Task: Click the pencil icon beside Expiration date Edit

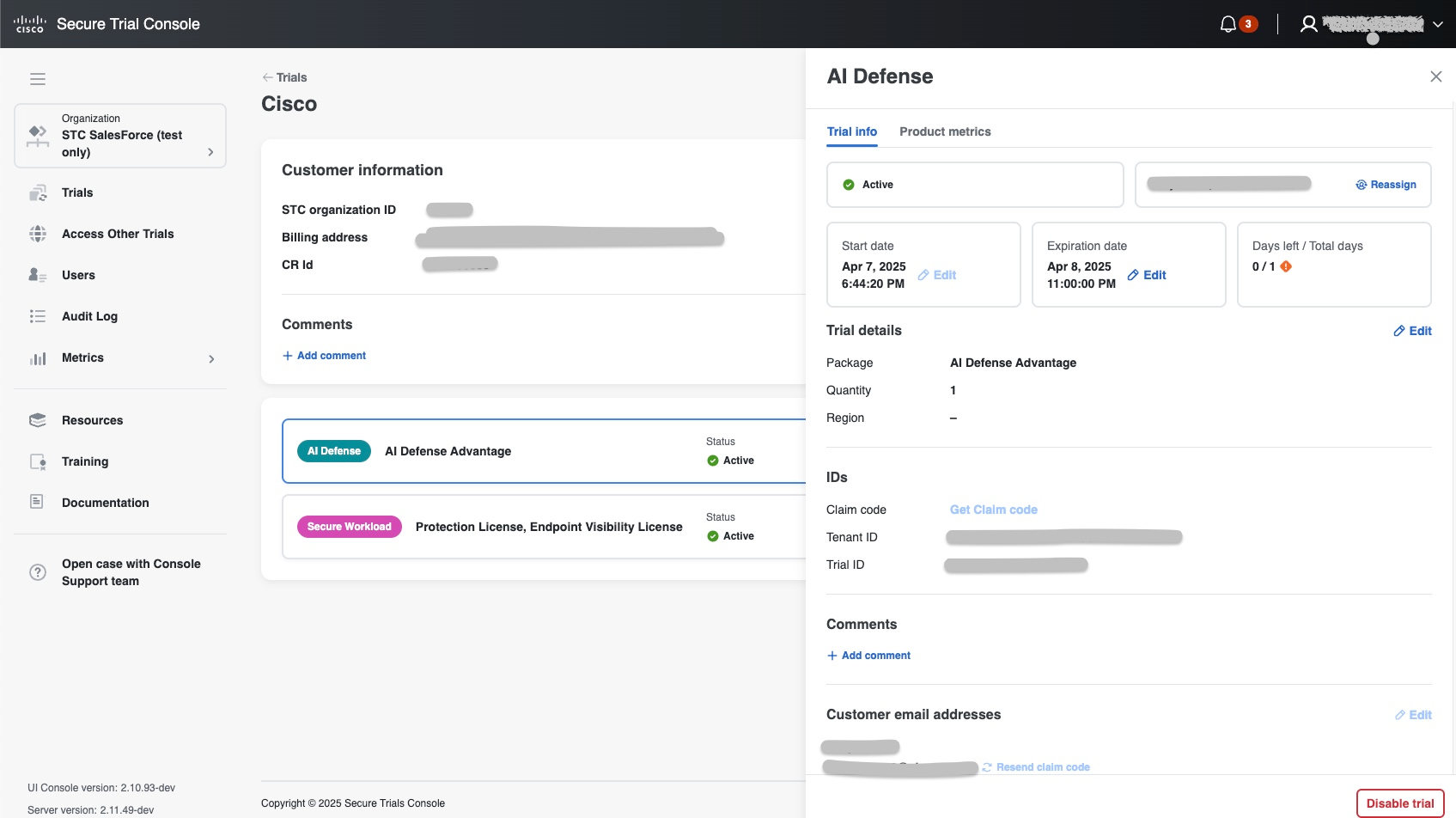Action: click(x=1133, y=275)
